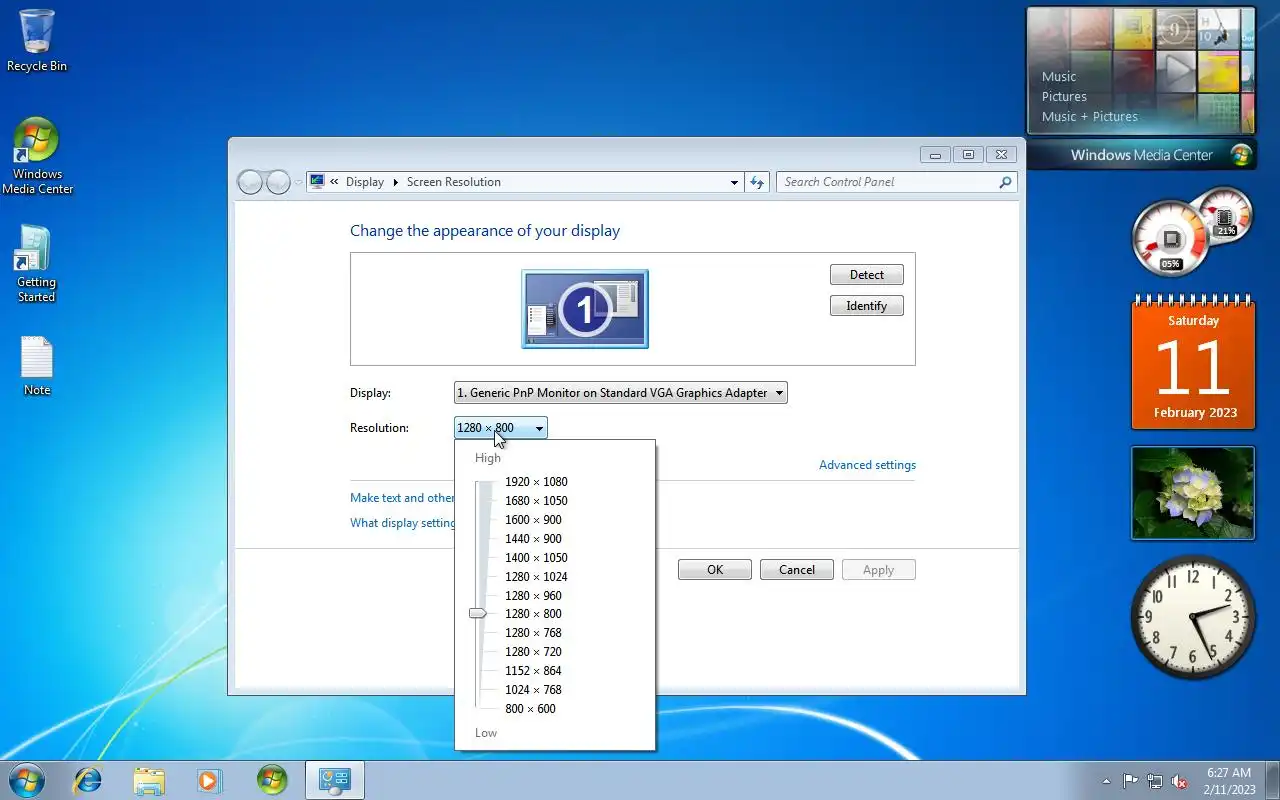
Task: Open Action Center flag icon in tray
Action: click(x=1130, y=781)
